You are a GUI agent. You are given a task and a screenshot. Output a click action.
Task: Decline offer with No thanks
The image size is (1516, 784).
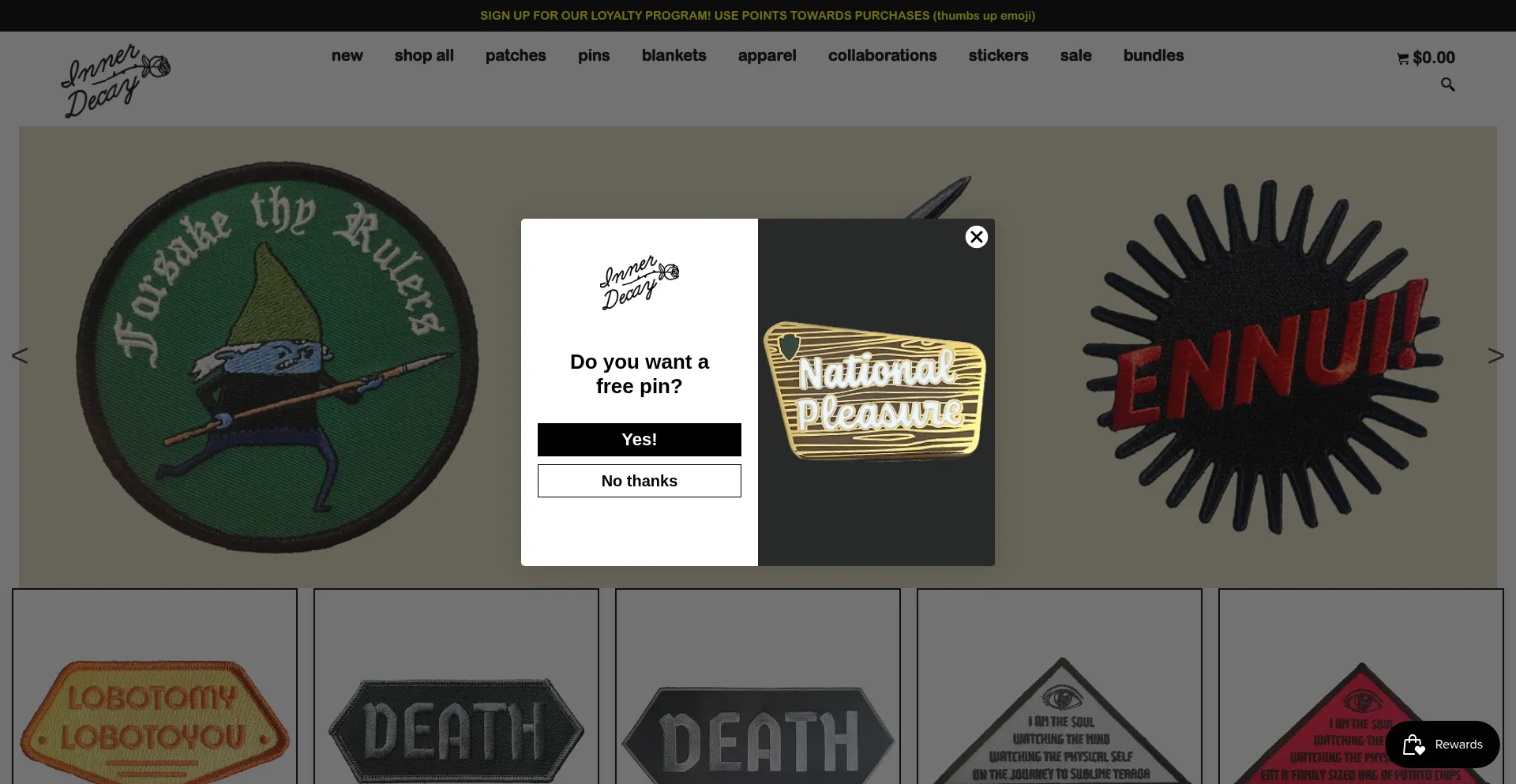[x=639, y=481]
